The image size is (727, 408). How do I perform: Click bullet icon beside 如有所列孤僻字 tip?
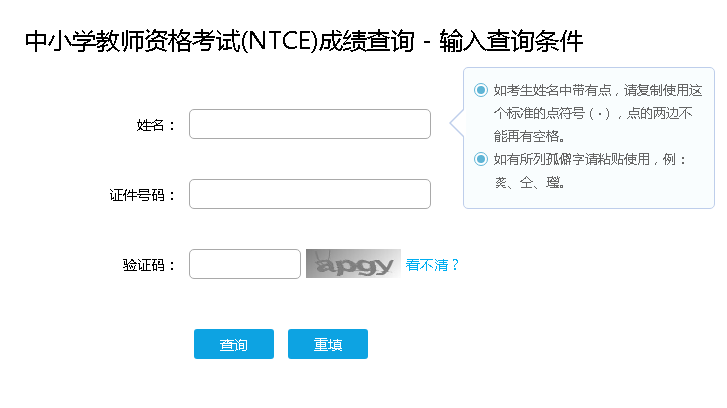point(481,159)
